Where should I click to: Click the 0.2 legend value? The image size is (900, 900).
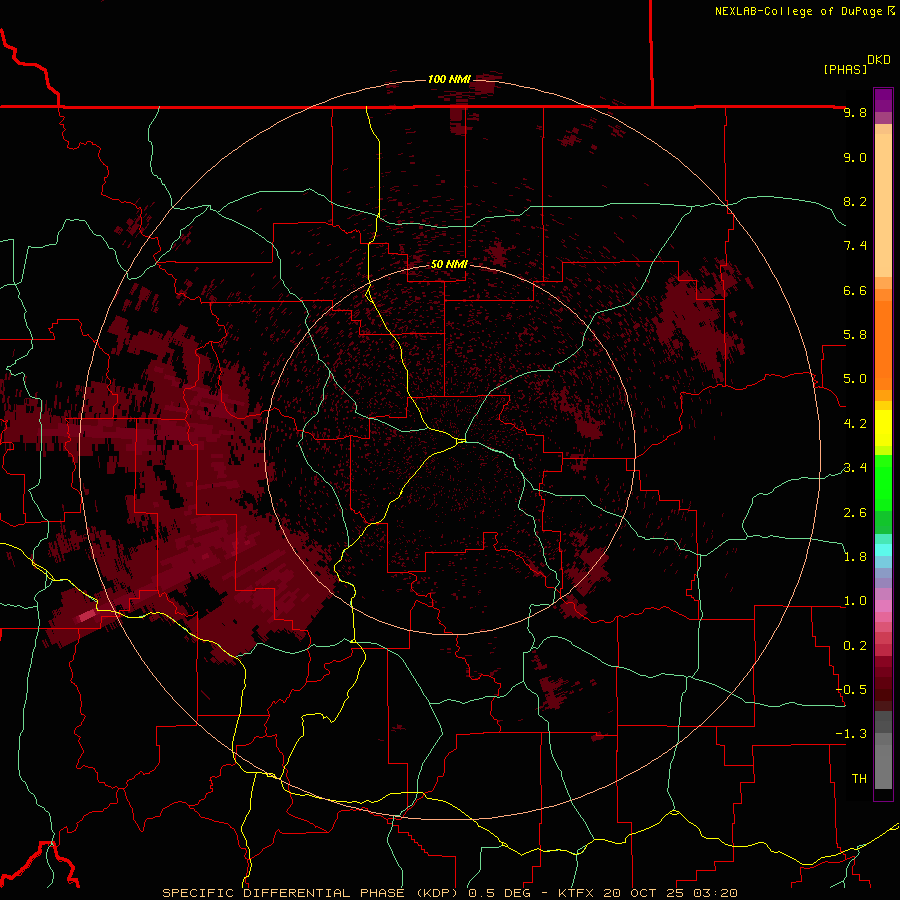click(855, 646)
